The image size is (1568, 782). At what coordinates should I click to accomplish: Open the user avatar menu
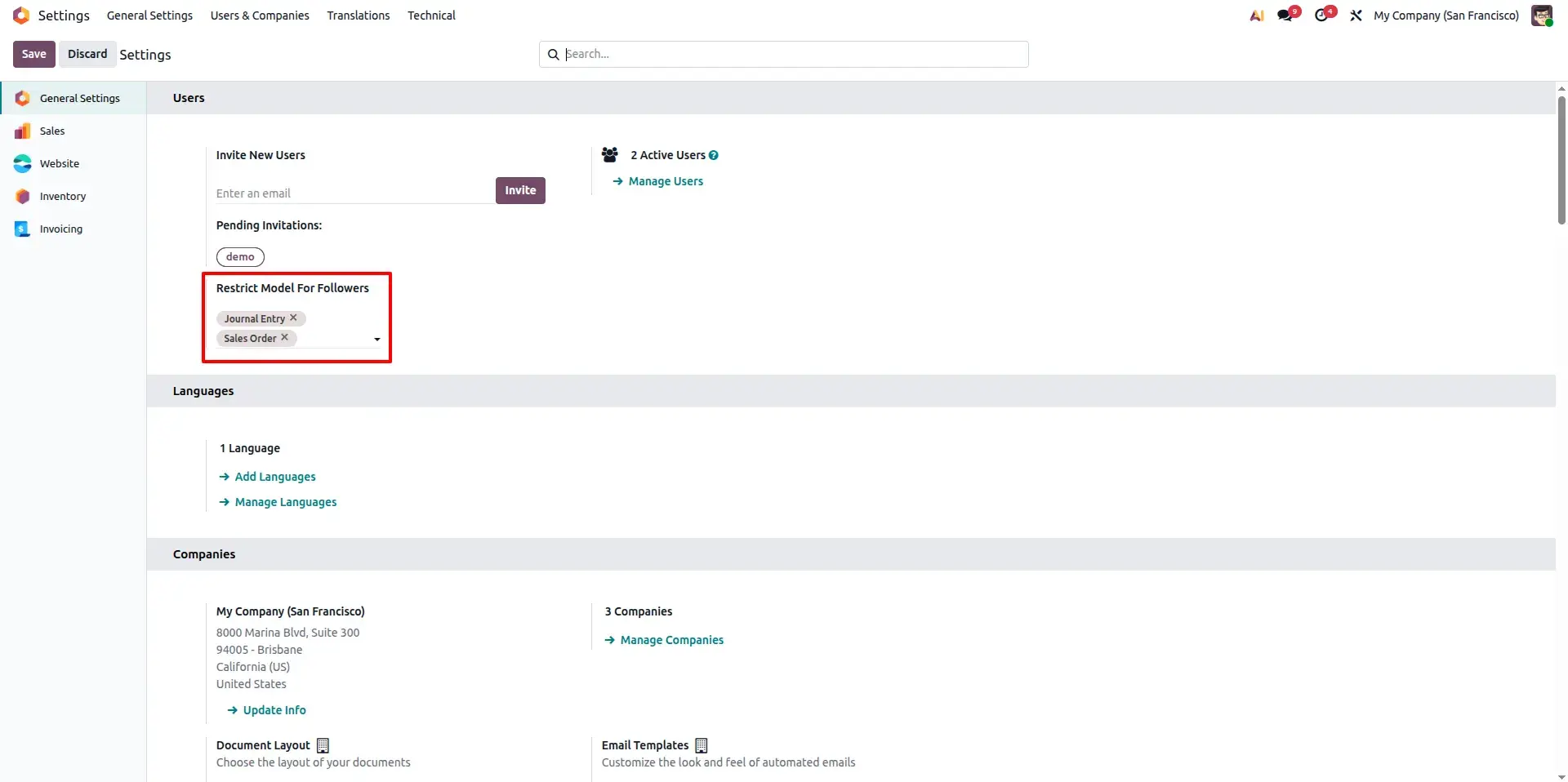pyautogui.click(x=1542, y=16)
